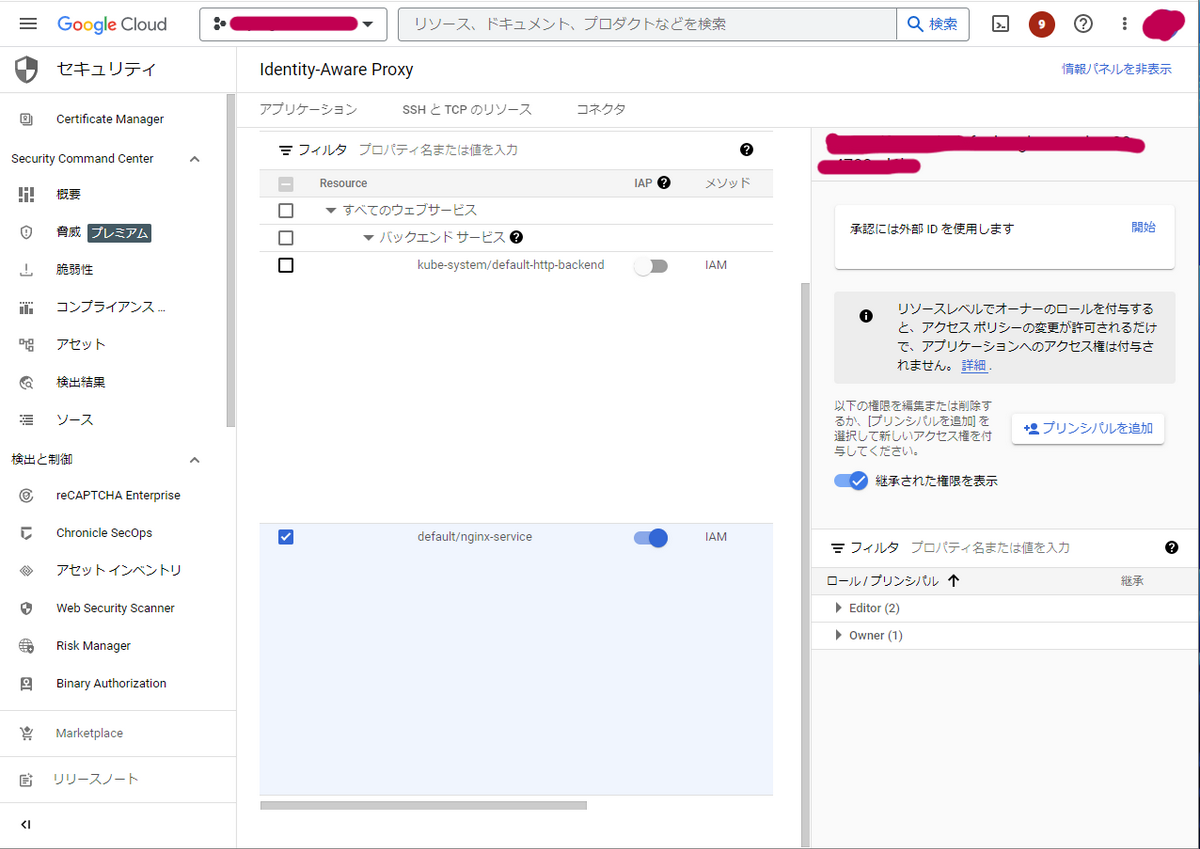Switch to the コネクタ tab
Viewport: 1200px width, 849px height.
coord(601,109)
